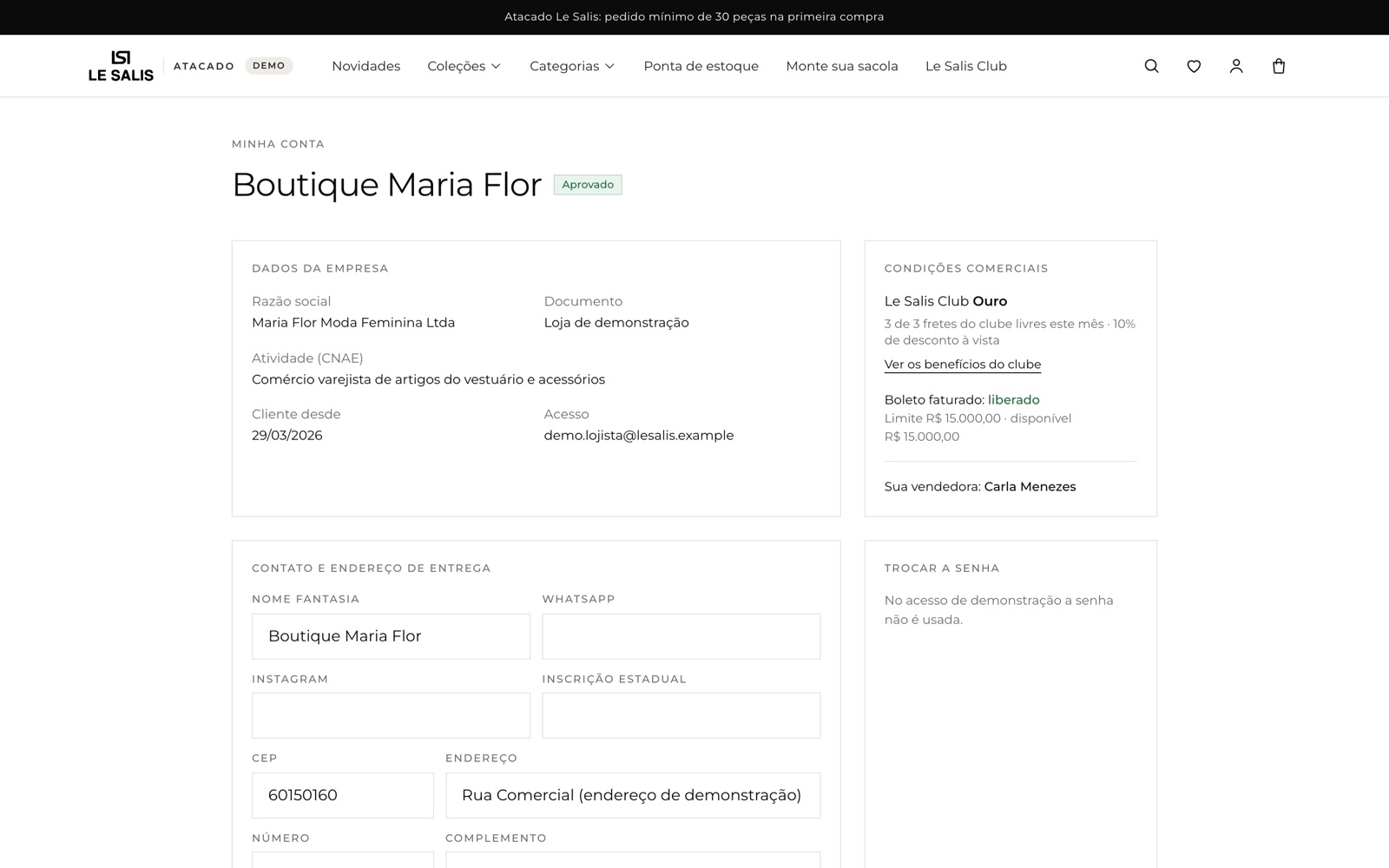Select the Aprovado status badge
1389x868 pixels.
coord(588,184)
